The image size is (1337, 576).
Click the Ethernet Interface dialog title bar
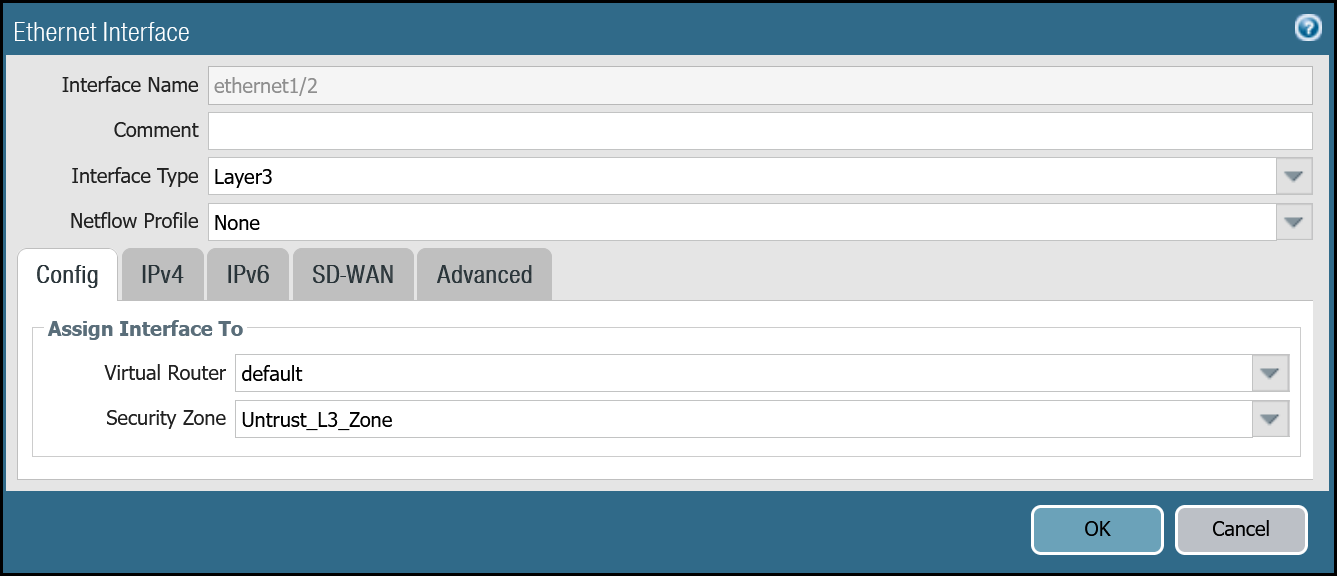pos(600,31)
